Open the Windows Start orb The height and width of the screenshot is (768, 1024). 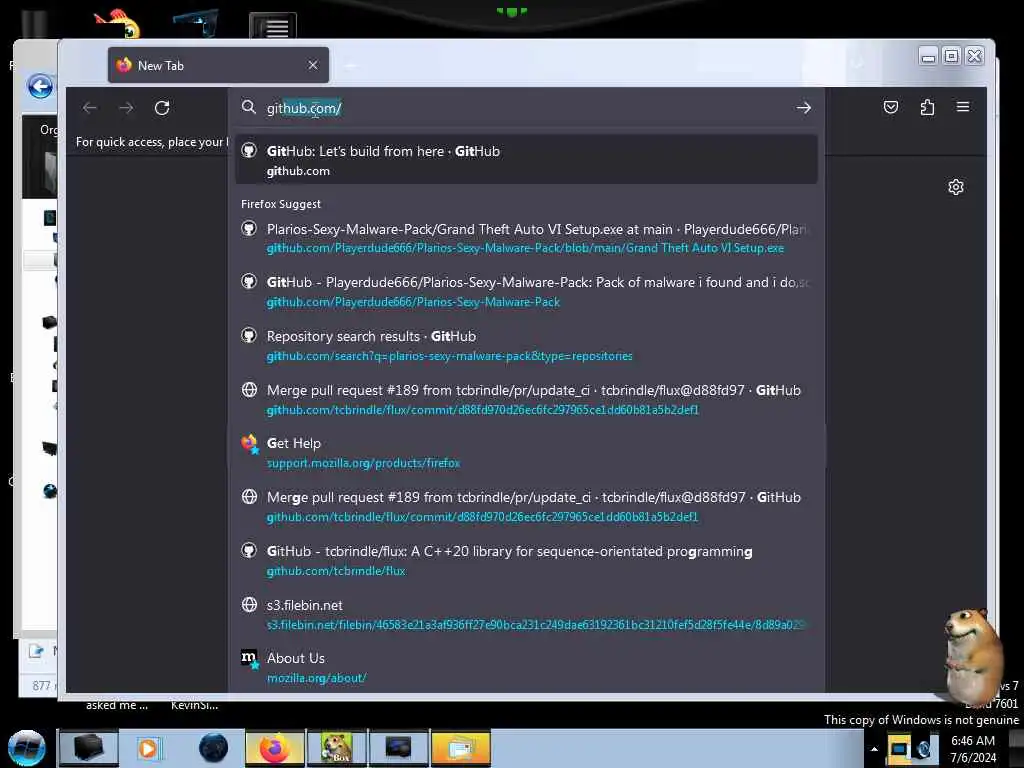[x=27, y=748]
